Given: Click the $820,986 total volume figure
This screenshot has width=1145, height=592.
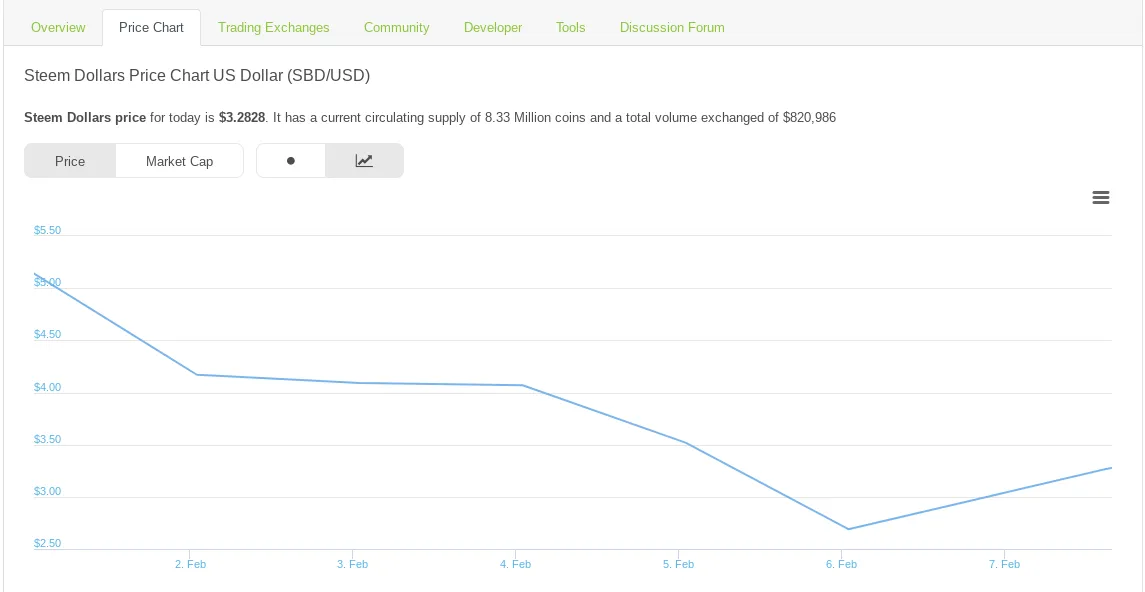Looking at the screenshot, I should (x=809, y=117).
